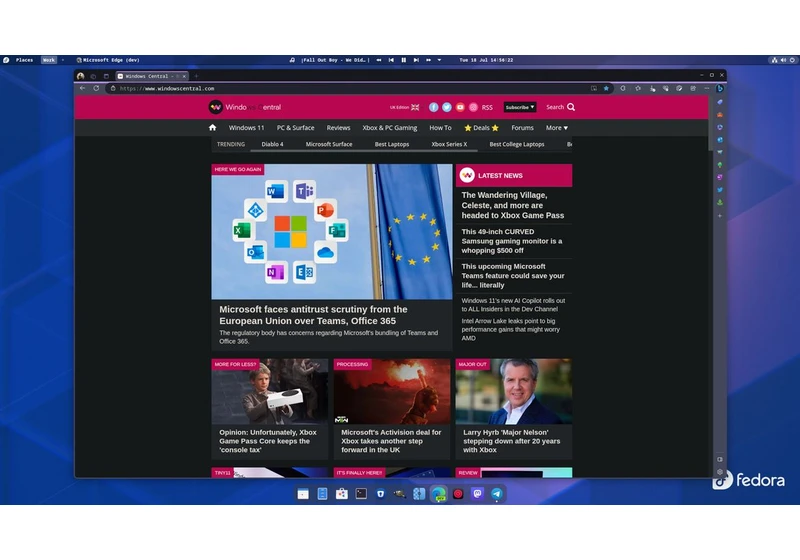The height and width of the screenshot is (560, 800).
Task: Open Windows 11 AI Copilot news
Action: (x=513, y=304)
